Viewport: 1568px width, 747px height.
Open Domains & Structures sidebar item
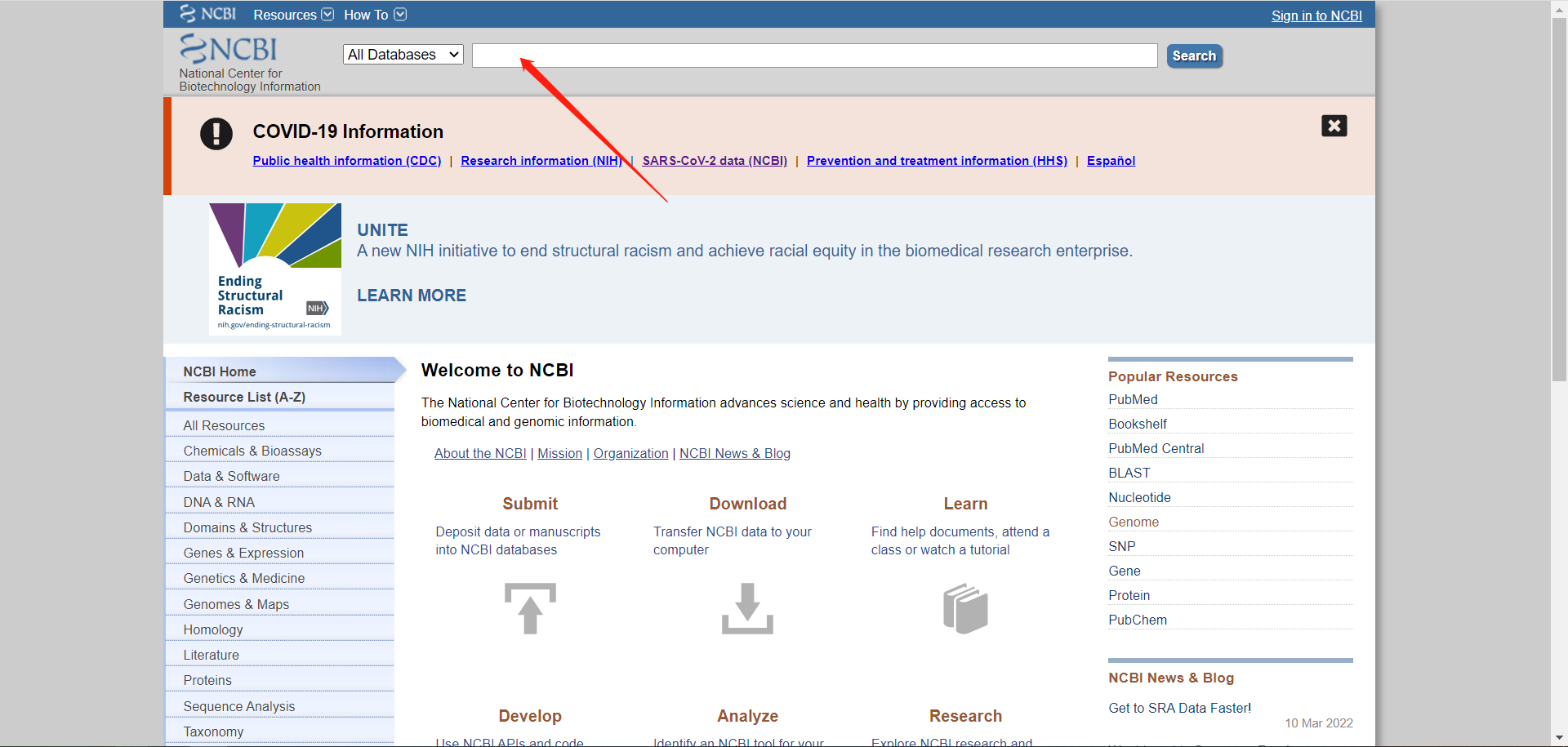280,527
